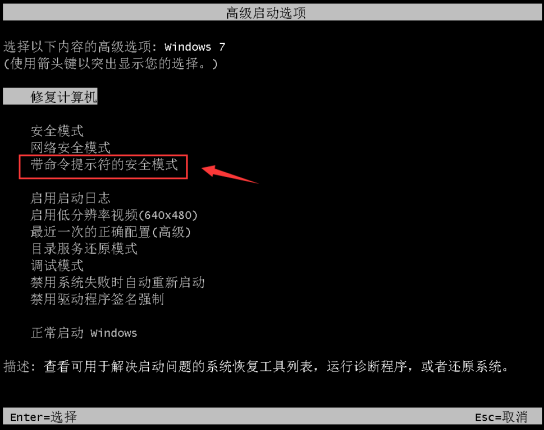Pick 目录服务还原模式 option
The width and height of the screenshot is (544, 430).
point(84,248)
